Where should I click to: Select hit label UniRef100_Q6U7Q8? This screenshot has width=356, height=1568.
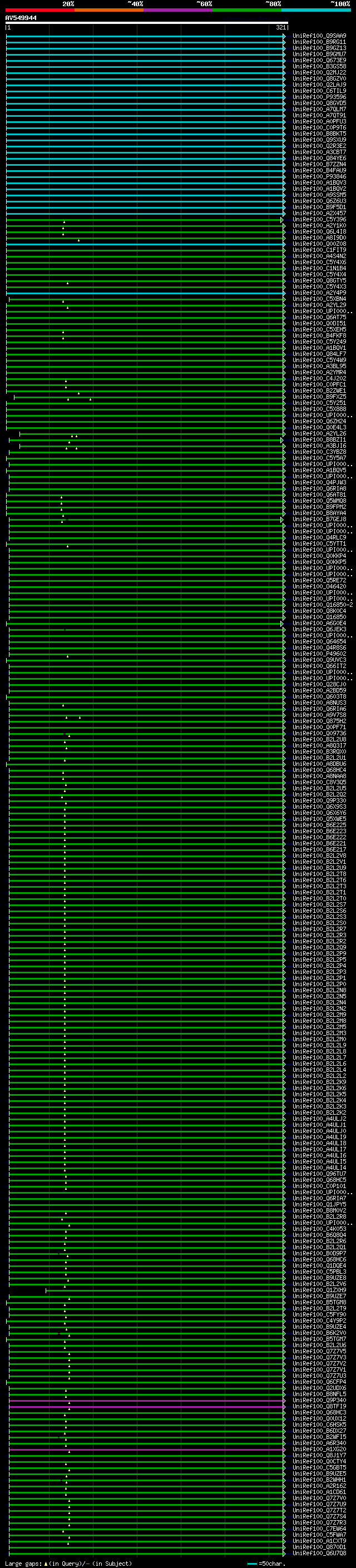[319, 1553]
